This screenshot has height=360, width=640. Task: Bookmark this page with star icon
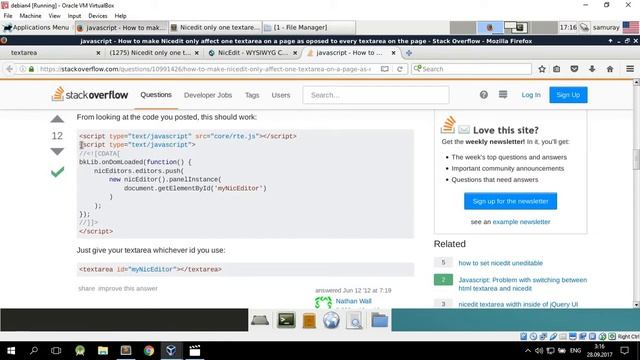pos(542,69)
